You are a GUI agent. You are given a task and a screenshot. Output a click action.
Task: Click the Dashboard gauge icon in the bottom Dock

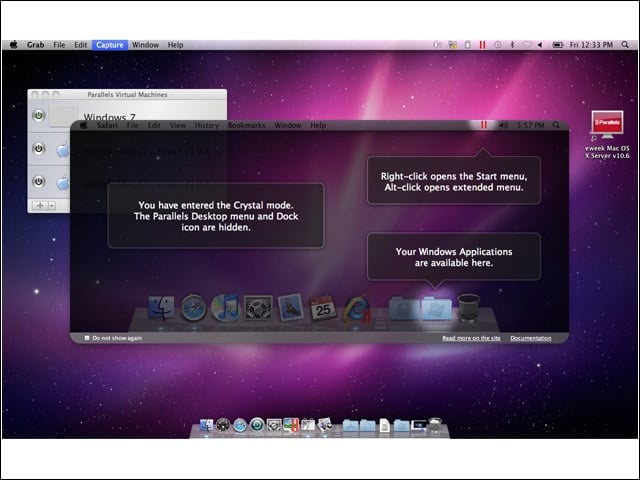click(x=223, y=425)
